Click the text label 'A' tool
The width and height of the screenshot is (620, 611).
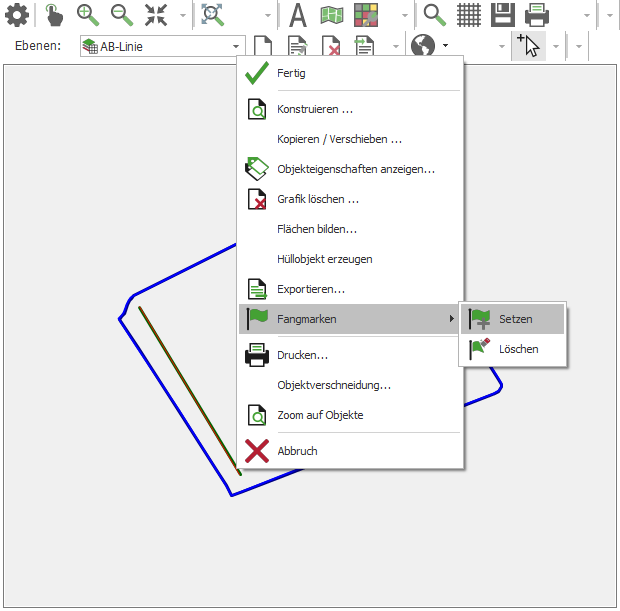(x=297, y=15)
